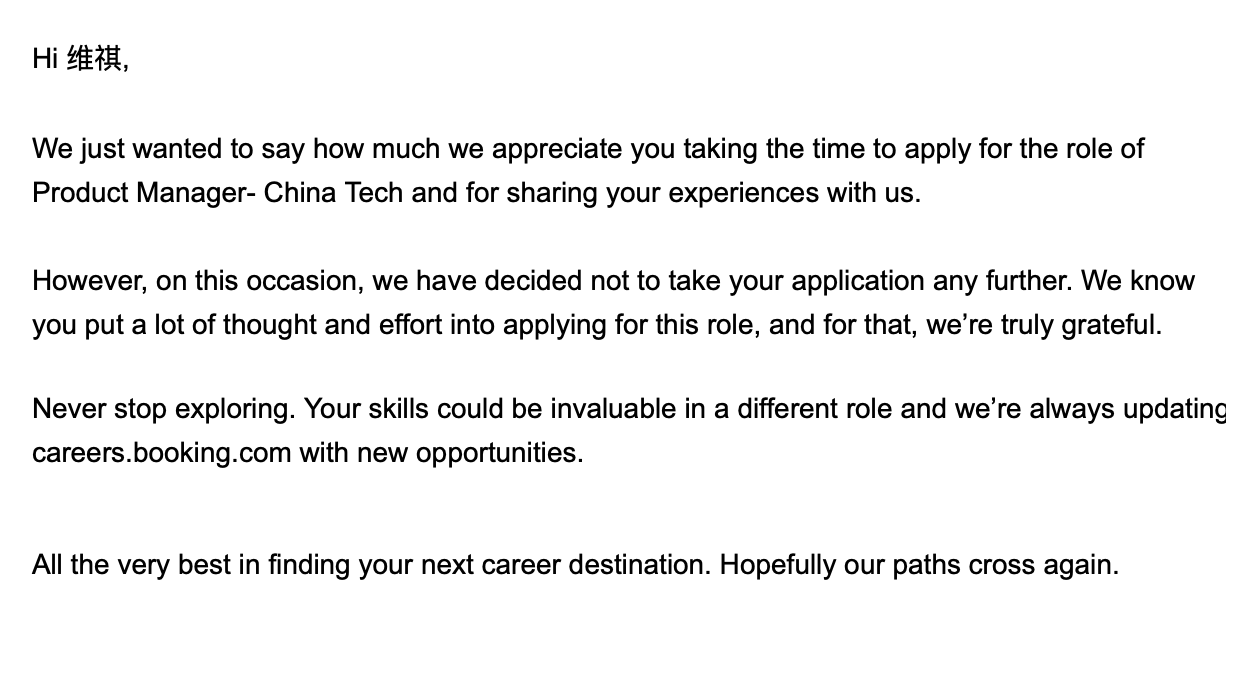Click the careers.booking.com link text

coord(161,453)
